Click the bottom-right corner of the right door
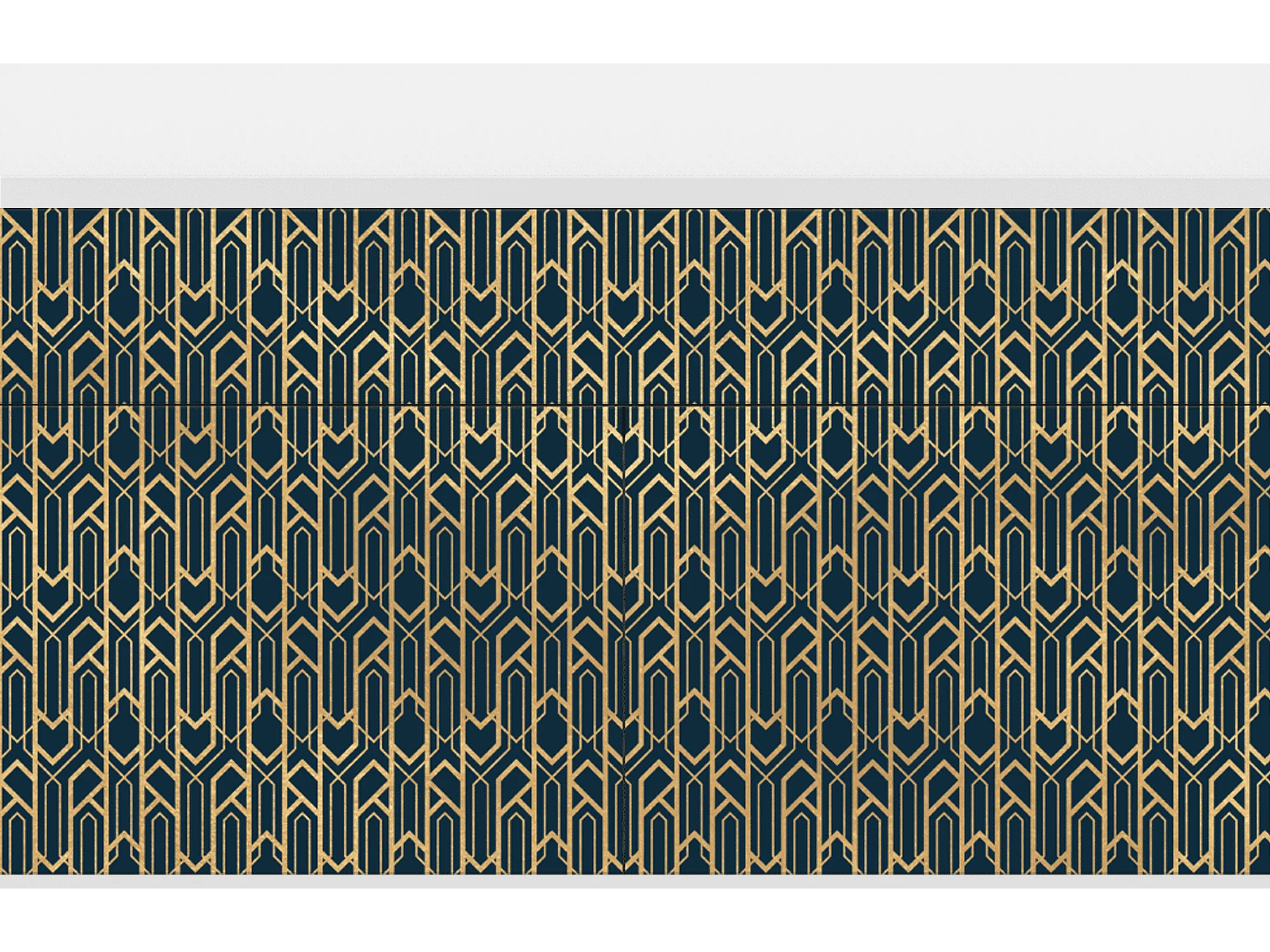This screenshot has height=952, width=1270. click(x=1267, y=871)
